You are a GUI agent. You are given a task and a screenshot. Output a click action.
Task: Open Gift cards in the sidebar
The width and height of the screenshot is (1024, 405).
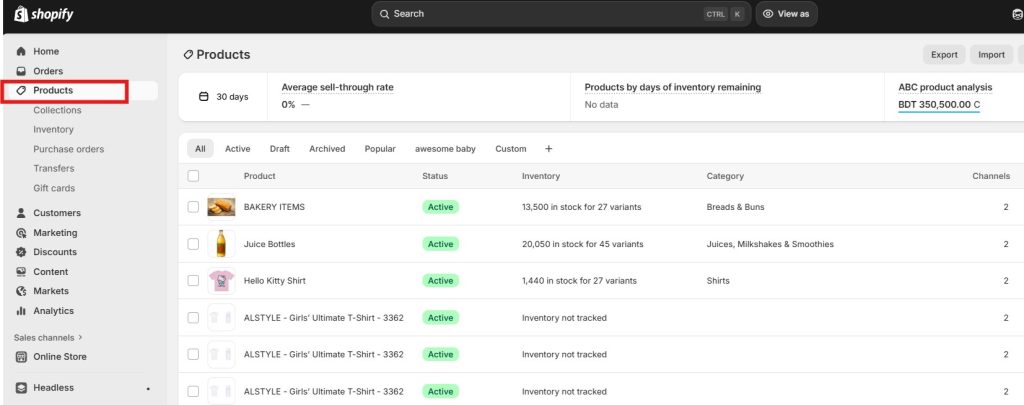[x=54, y=188]
